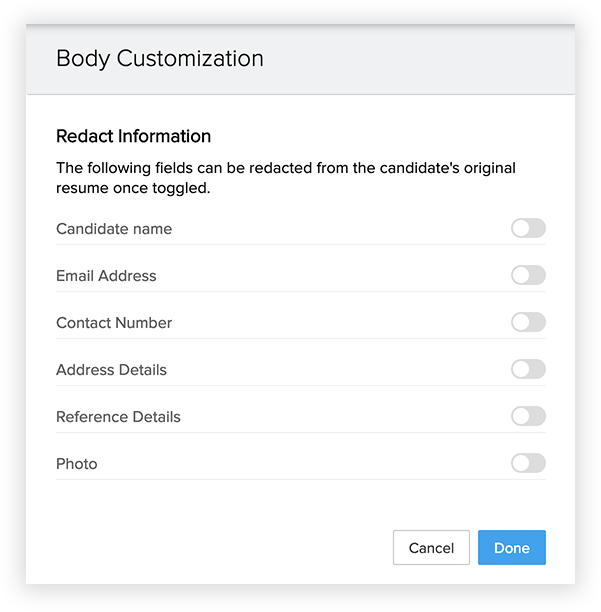Click the Candidate name label

click(114, 229)
